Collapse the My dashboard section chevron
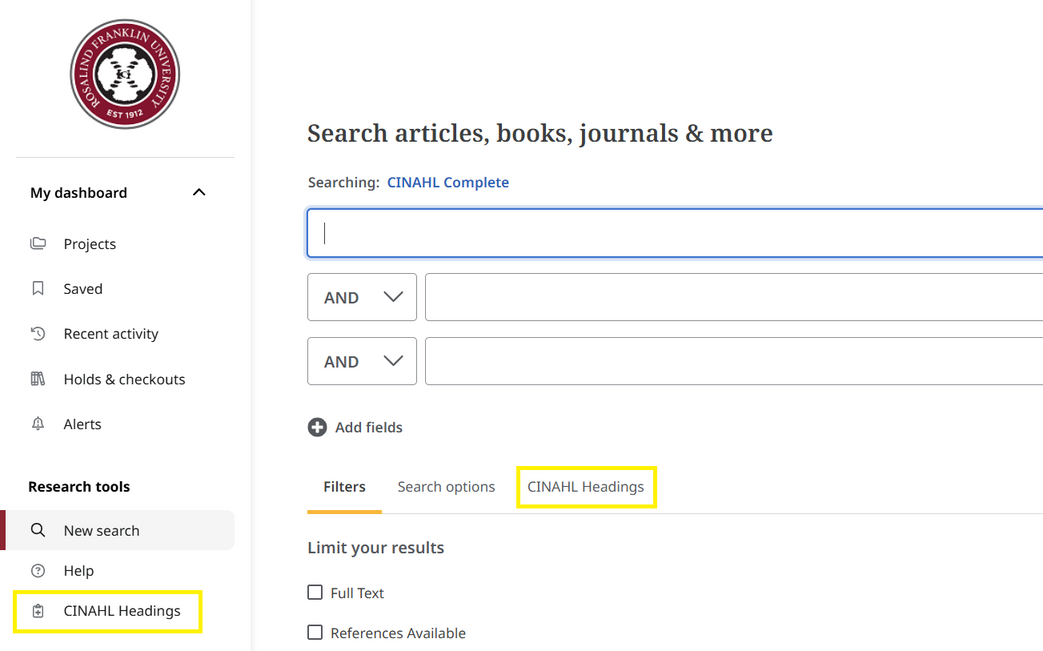 click(x=199, y=192)
